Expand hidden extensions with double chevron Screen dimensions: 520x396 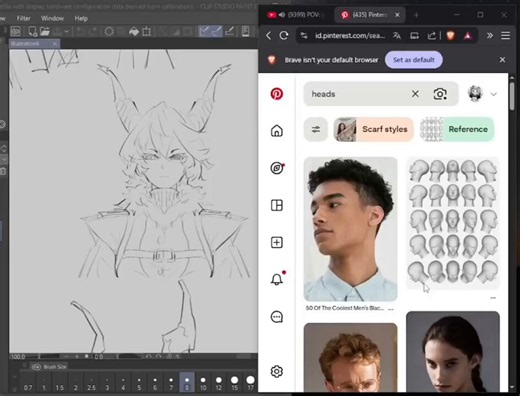click(490, 35)
